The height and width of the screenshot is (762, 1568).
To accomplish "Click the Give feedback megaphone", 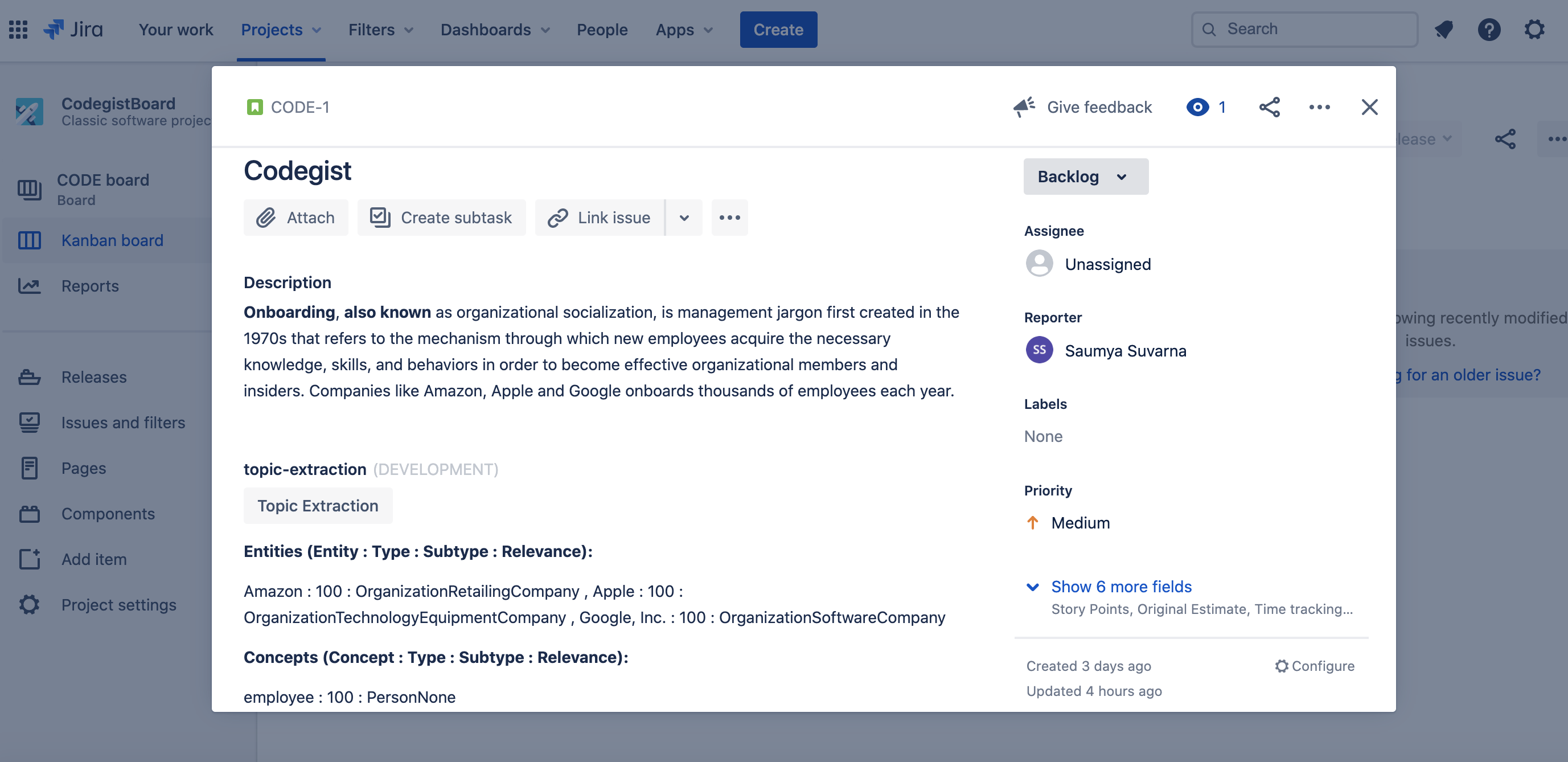I will coord(1083,107).
